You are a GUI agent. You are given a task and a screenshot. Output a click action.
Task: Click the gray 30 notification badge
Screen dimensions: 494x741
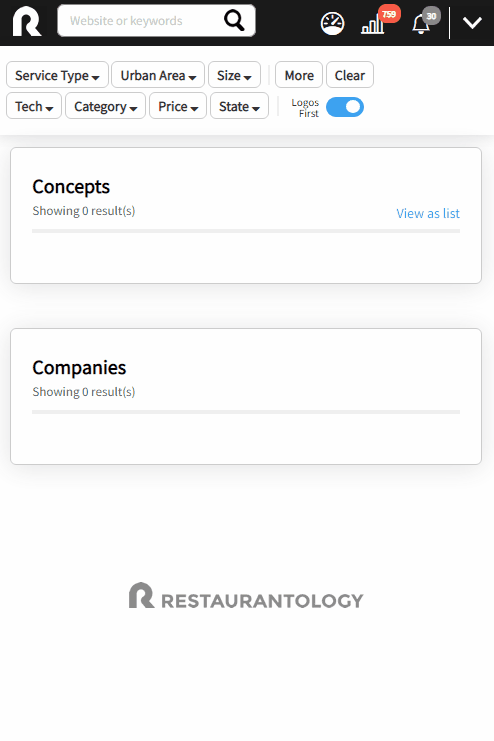(431, 16)
